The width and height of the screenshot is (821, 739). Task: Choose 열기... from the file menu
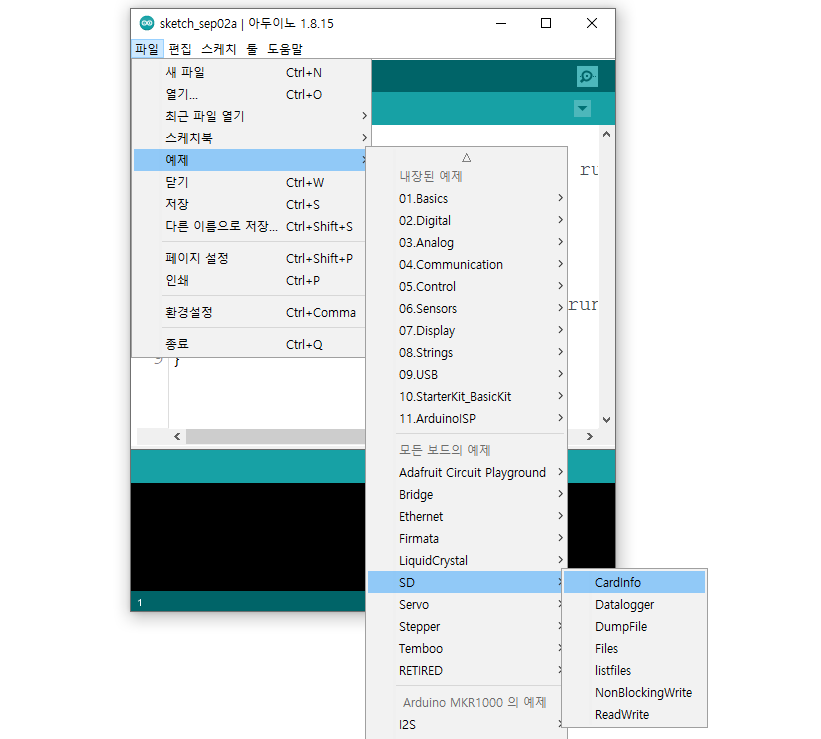[251, 94]
